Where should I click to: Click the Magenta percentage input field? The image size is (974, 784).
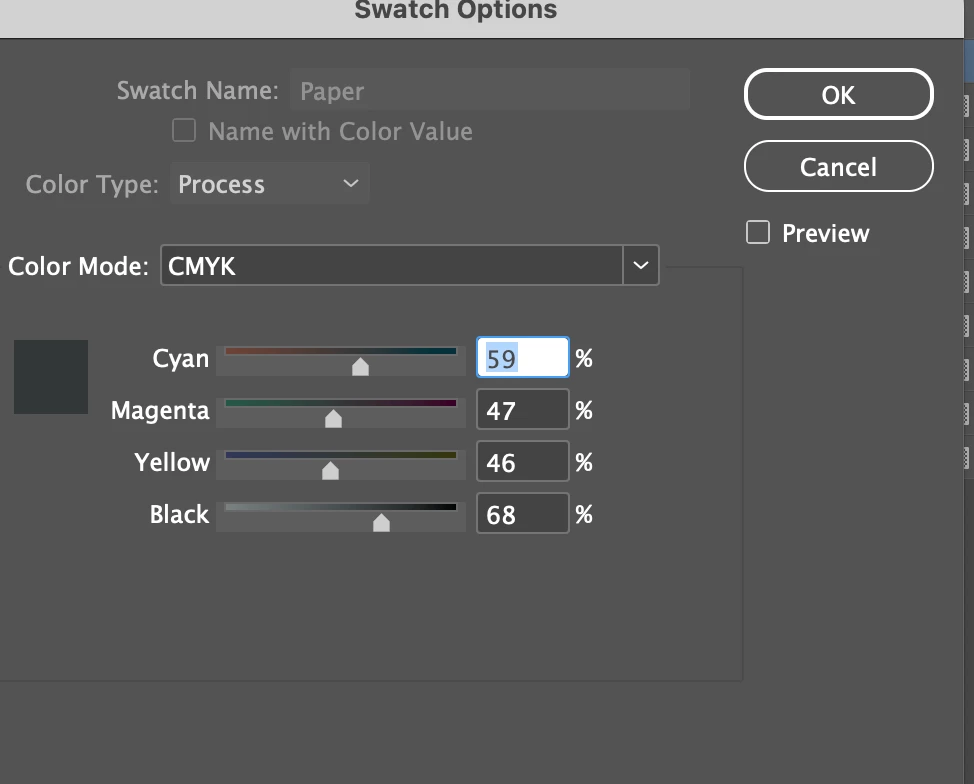(522, 410)
